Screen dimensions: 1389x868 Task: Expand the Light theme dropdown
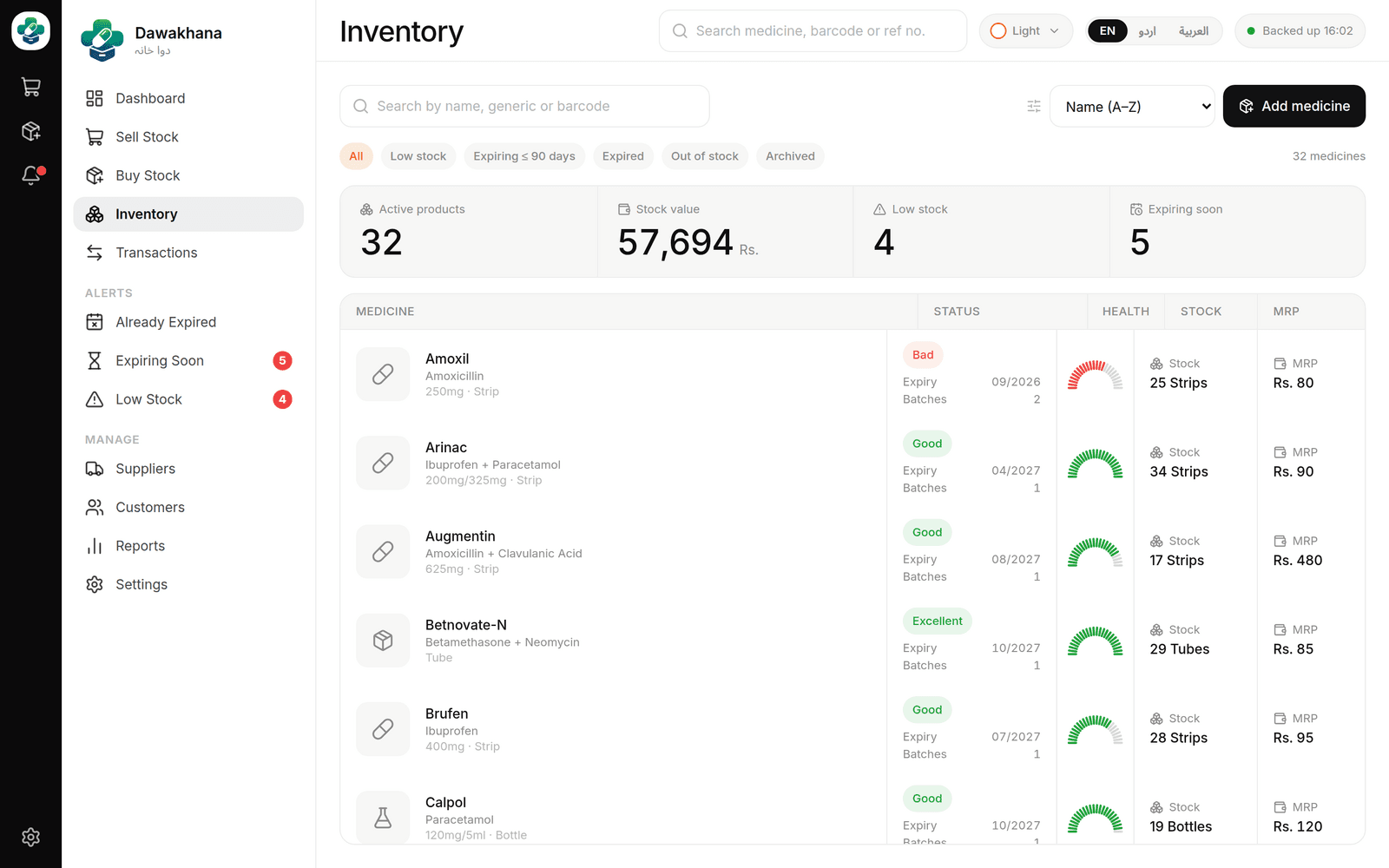tap(1026, 31)
